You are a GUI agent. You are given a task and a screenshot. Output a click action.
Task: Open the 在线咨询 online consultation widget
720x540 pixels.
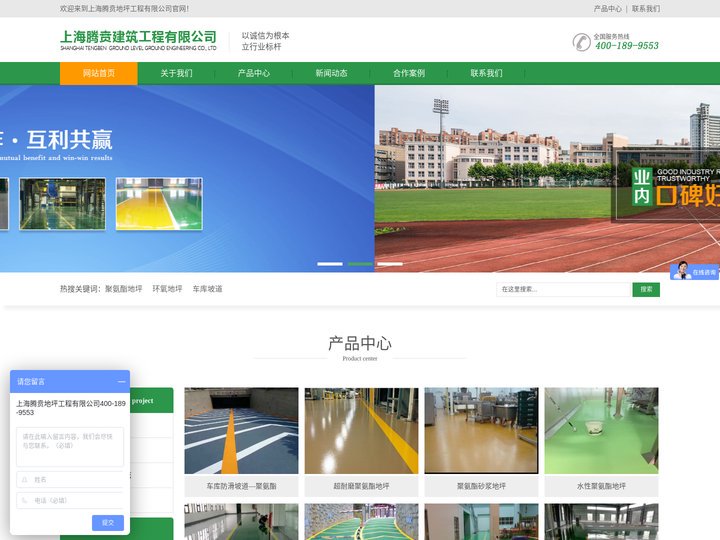click(x=694, y=271)
